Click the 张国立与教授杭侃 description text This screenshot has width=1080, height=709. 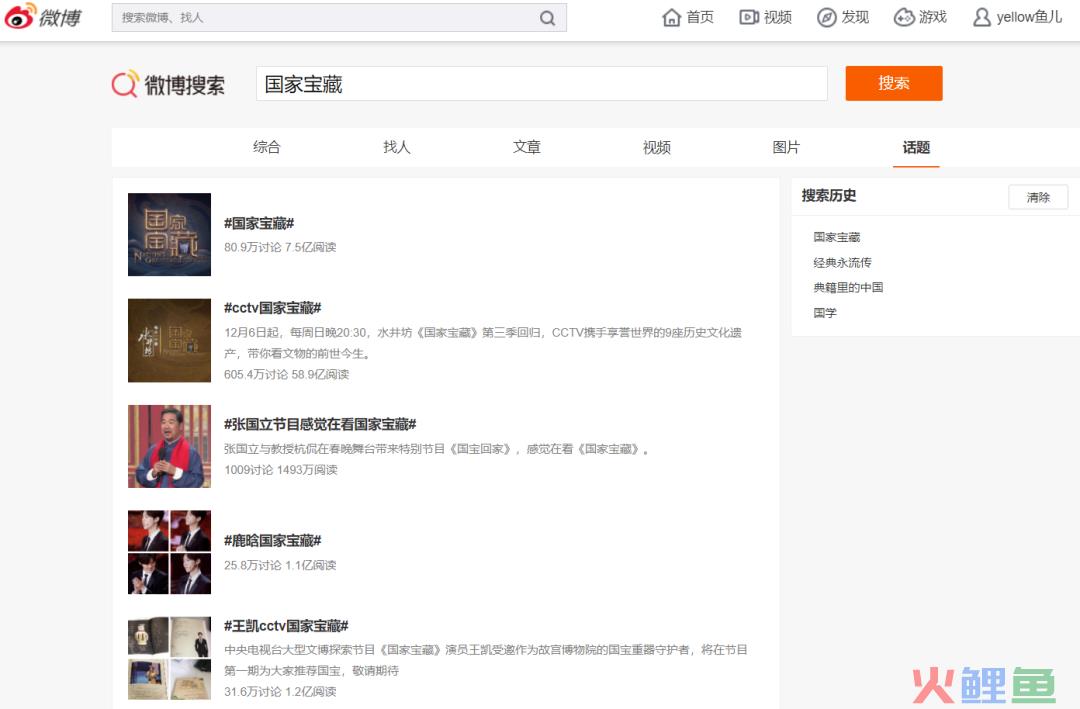point(437,449)
